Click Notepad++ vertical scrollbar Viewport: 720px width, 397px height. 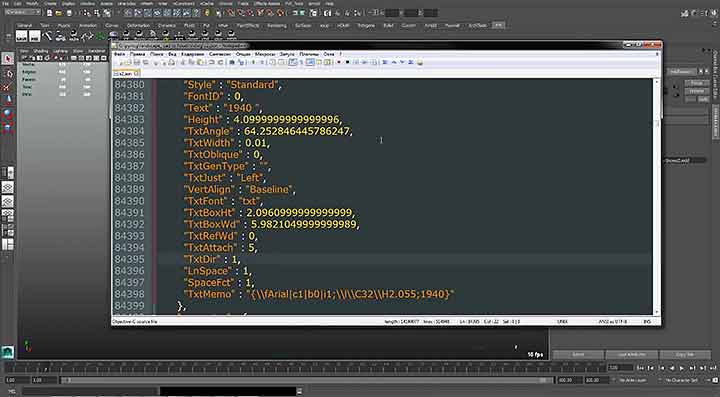(x=656, y=196)
